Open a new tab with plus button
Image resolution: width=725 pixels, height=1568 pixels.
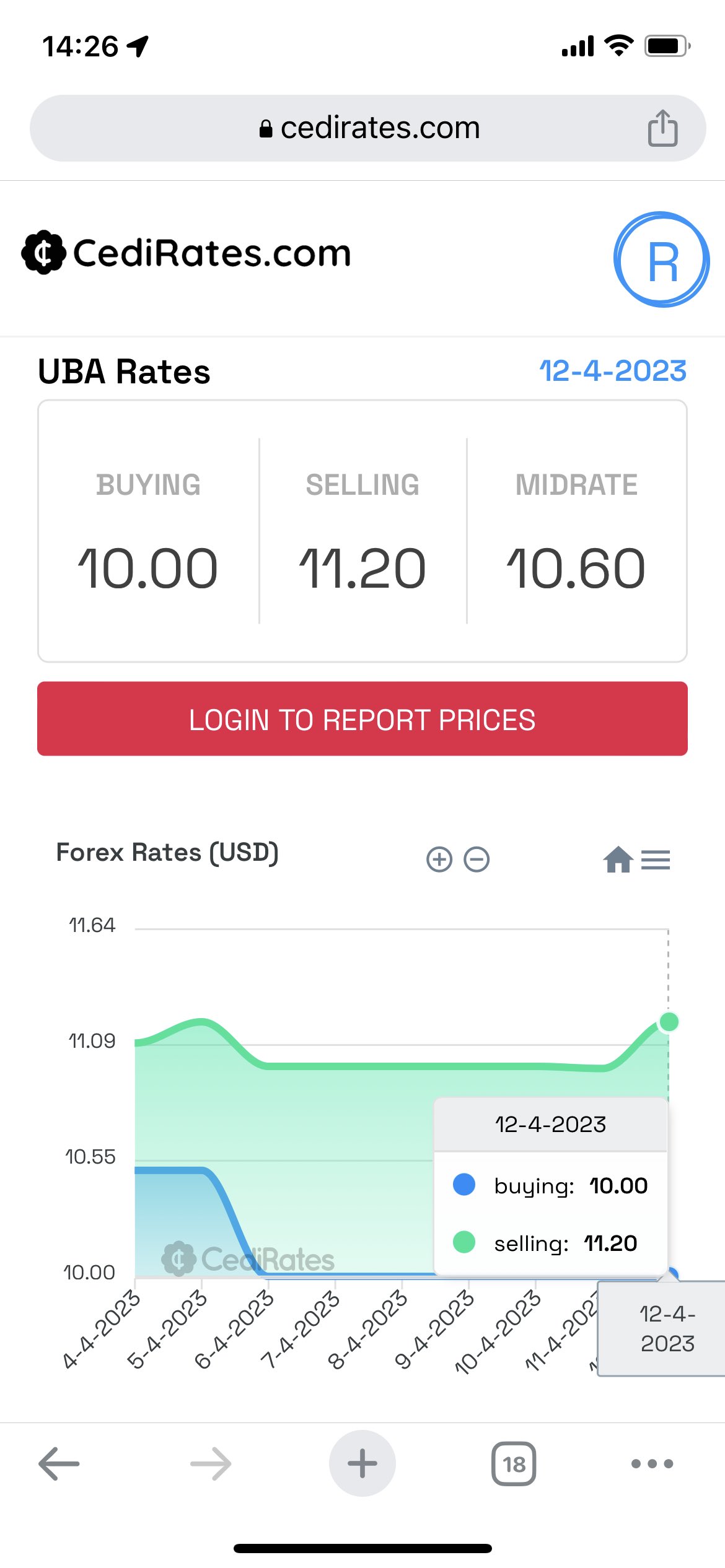[x=362, y=1463]
